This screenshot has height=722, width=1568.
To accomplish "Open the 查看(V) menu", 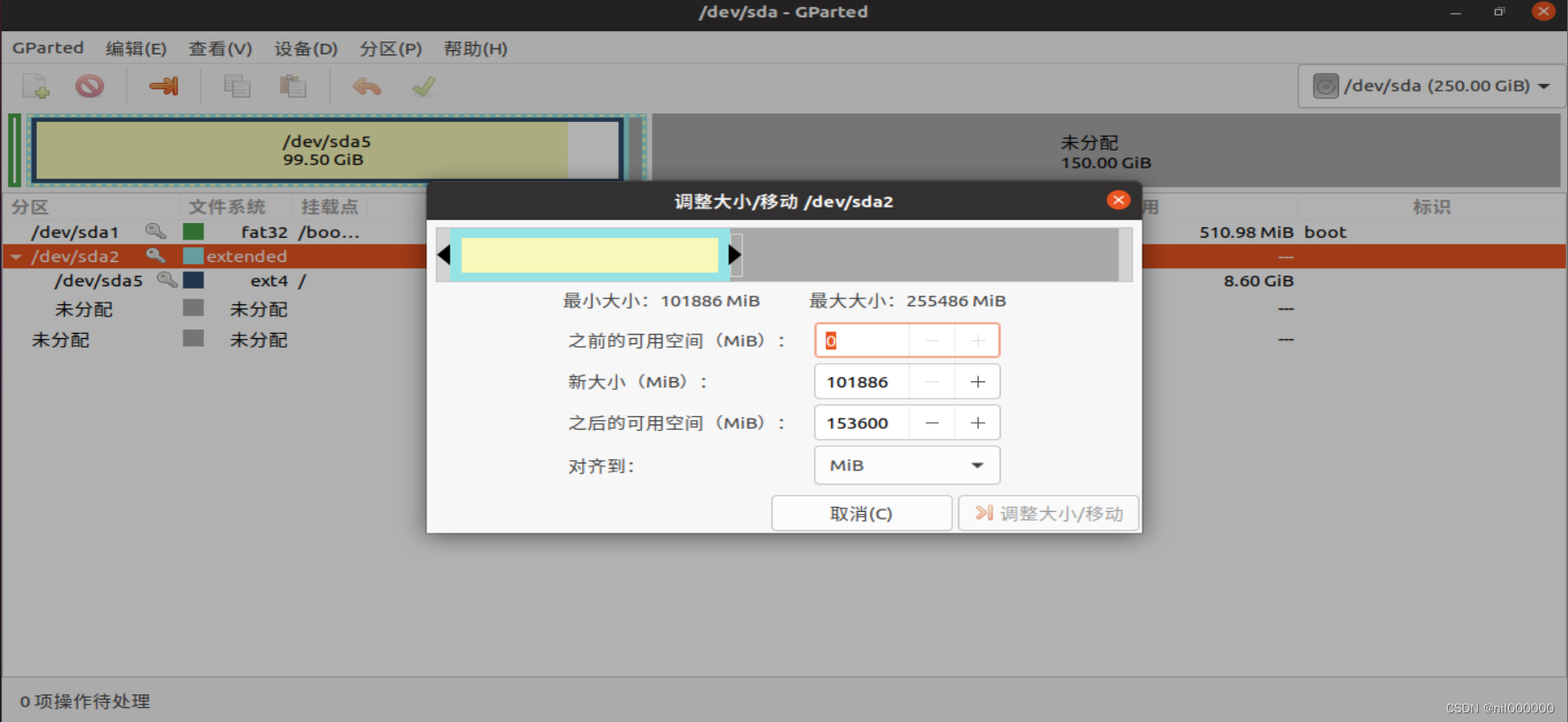I will coord(221,48).
